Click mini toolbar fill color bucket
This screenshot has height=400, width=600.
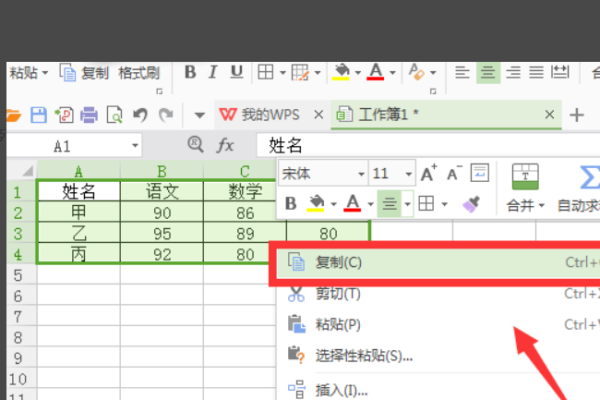(x=315, y=203)
